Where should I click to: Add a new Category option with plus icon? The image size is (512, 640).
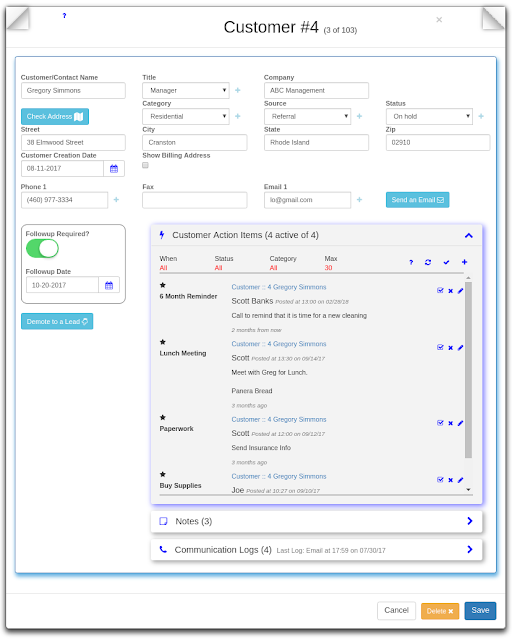pyautogui.click(x=238, y=116)
